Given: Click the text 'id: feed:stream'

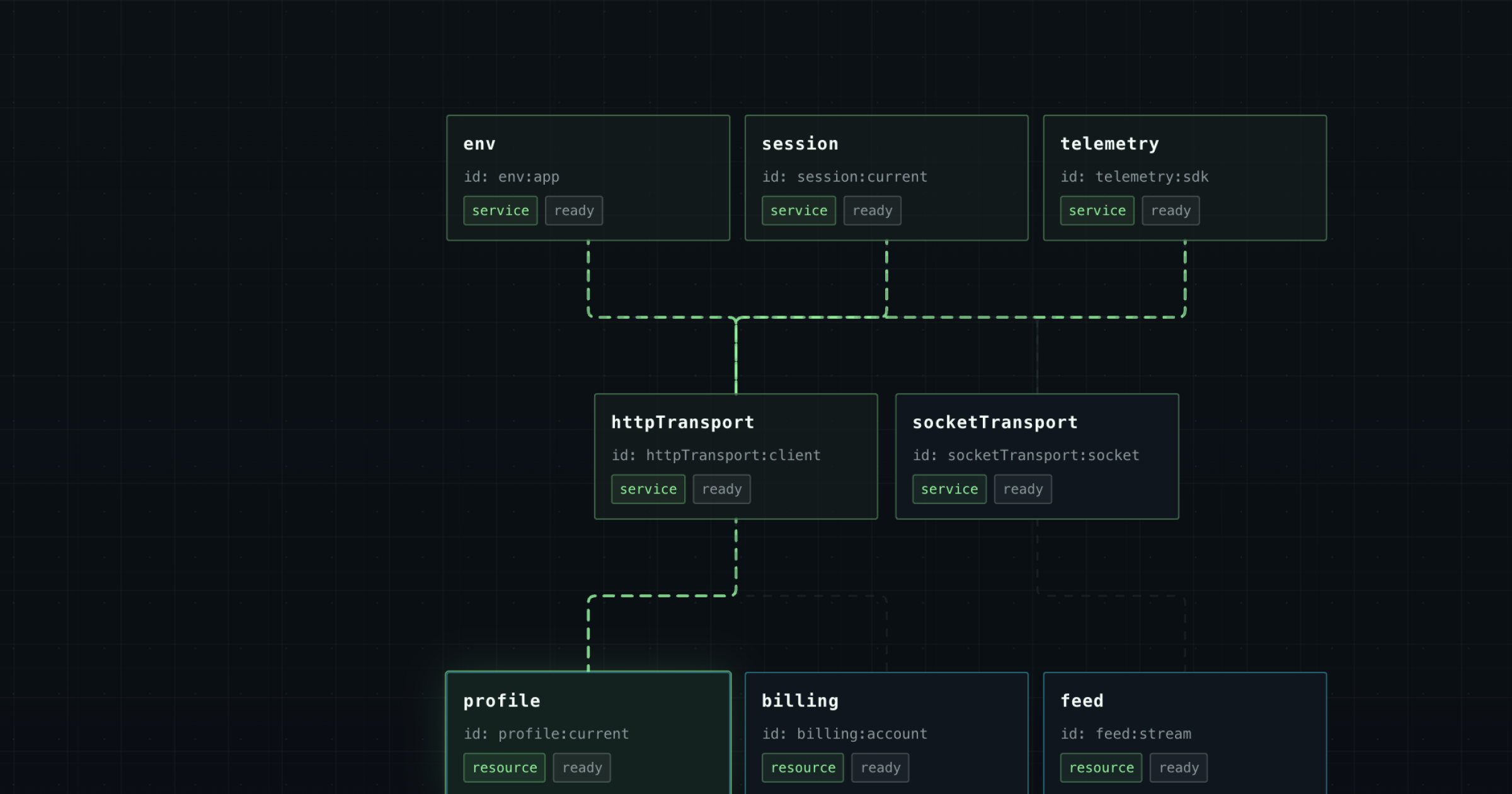Looking at the screenshot, I should [1126, 734].
